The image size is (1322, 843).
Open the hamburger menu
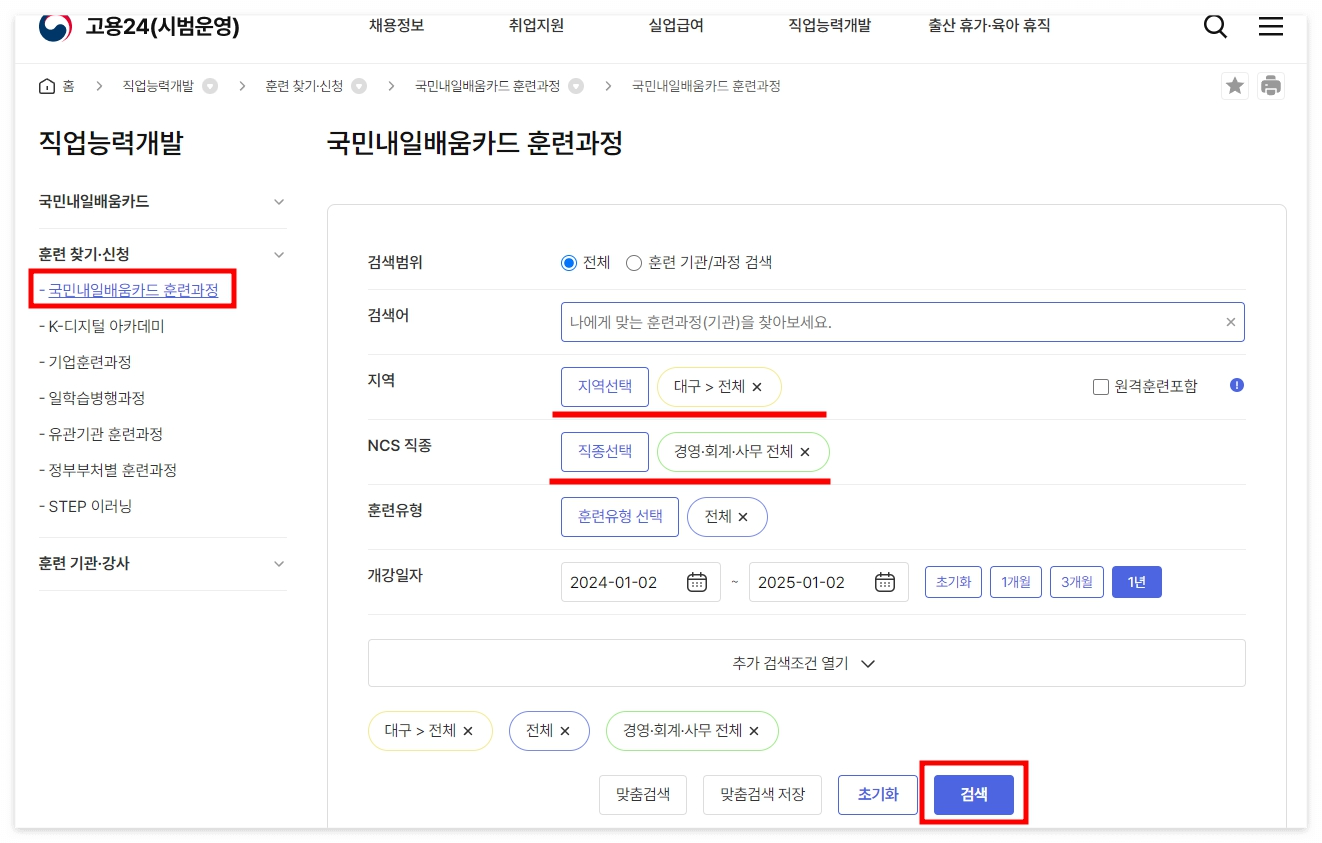click(x=1270, y=27)
